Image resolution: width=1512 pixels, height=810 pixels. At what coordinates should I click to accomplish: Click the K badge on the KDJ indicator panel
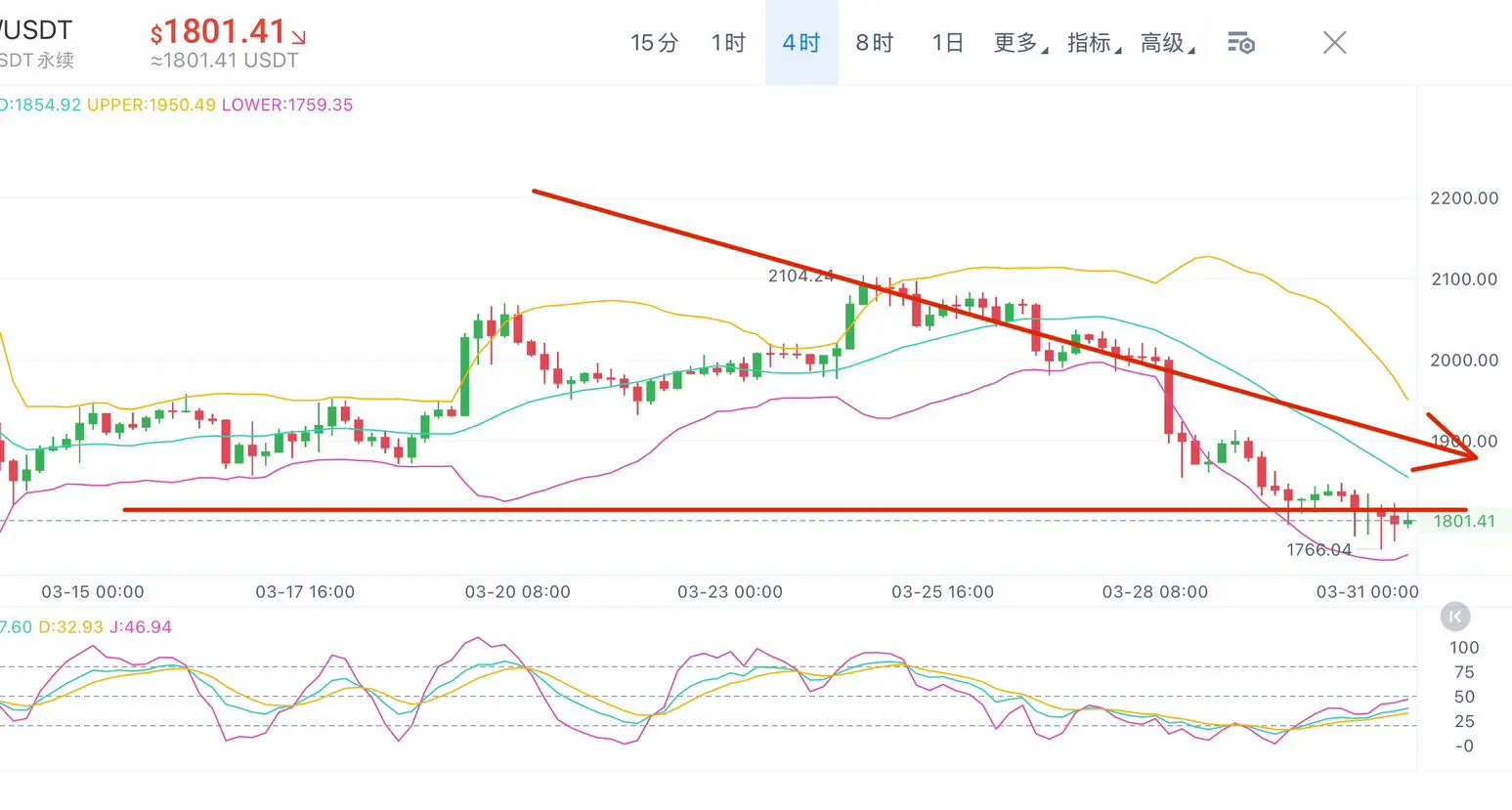click(x=1453, y=617)
